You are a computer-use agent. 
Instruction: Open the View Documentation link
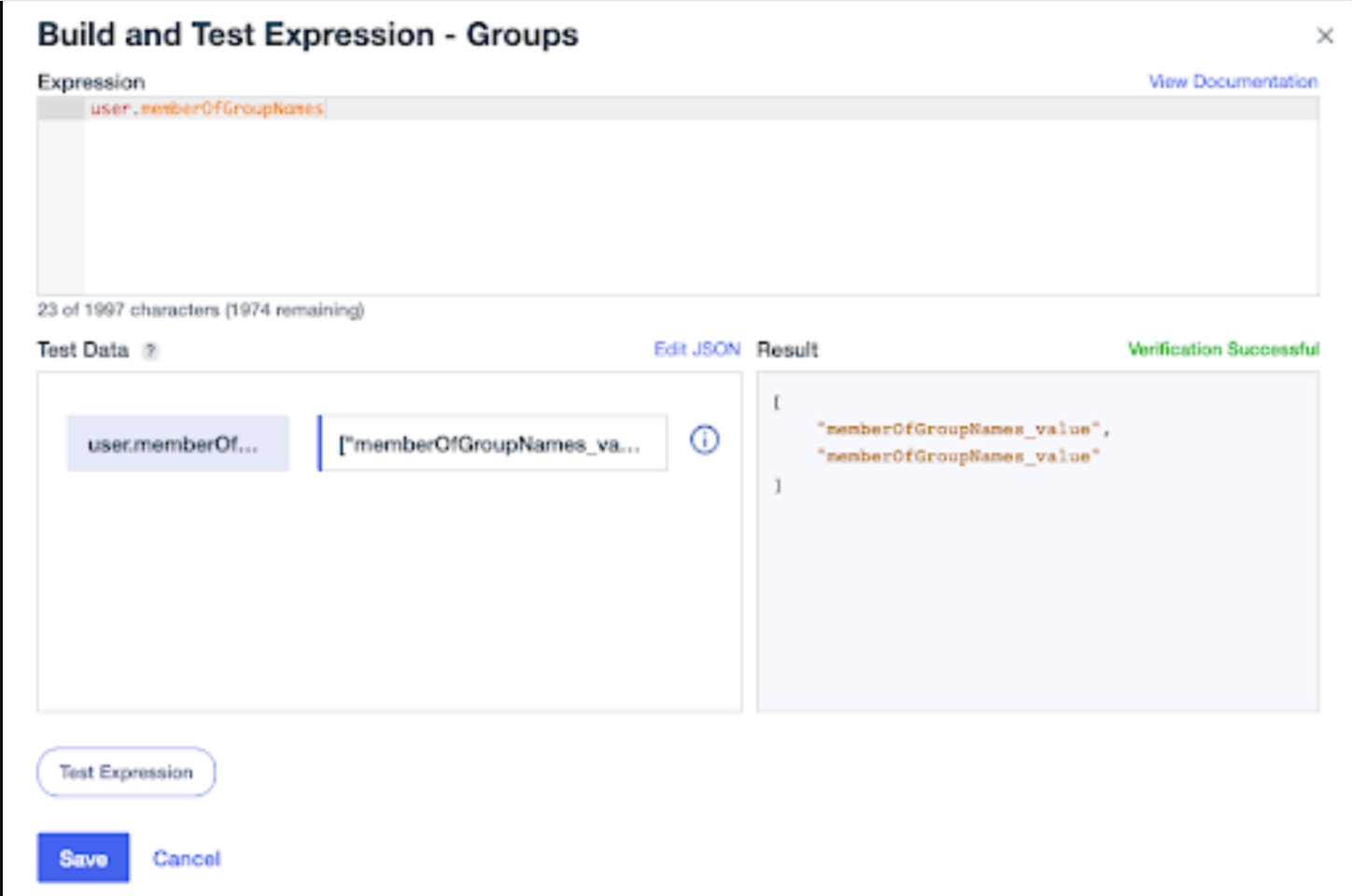click(x=1232, y=81)
